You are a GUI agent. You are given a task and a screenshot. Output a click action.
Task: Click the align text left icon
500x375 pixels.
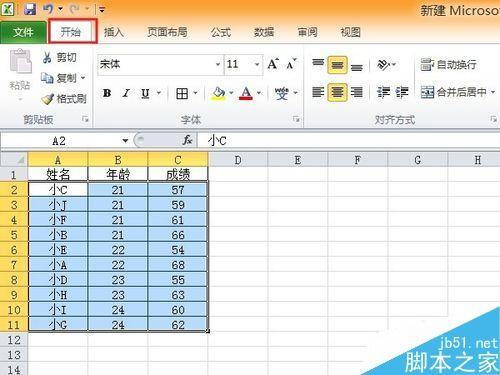pos(318,92)
